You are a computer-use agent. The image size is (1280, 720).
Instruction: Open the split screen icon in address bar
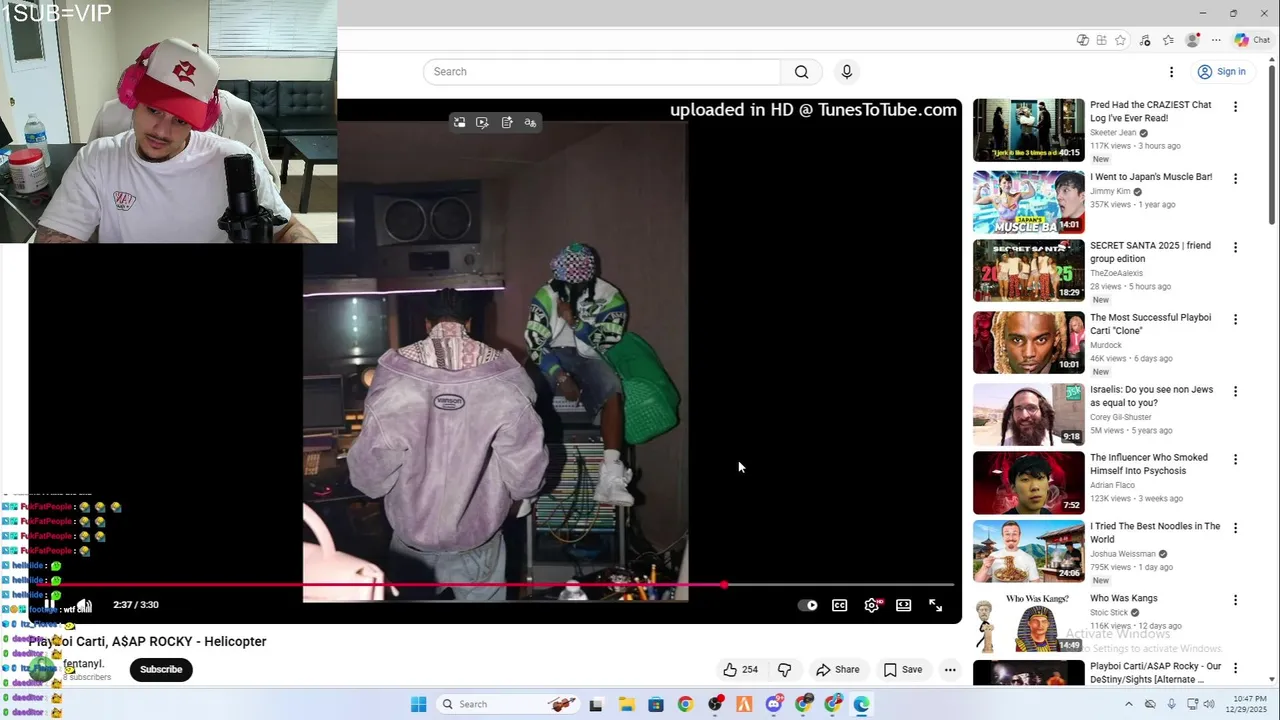tap(1101, 40)
